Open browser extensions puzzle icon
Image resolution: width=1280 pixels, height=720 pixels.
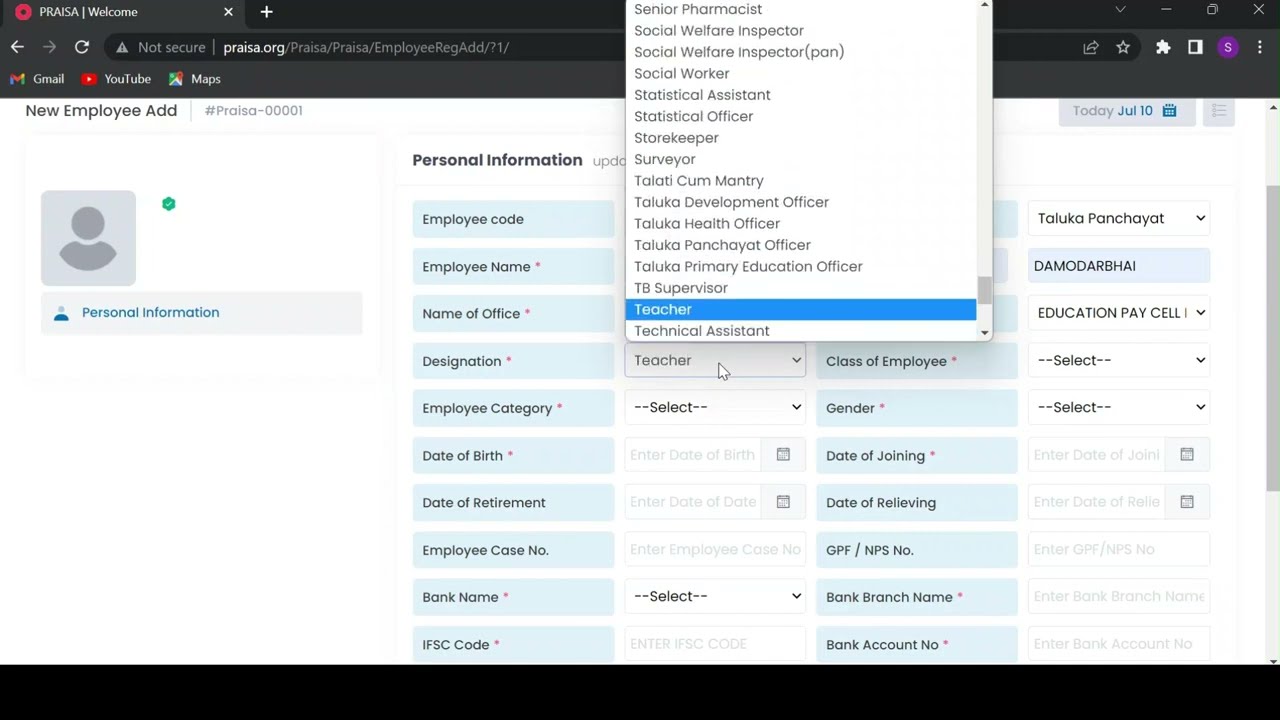tap(1163, 47)
